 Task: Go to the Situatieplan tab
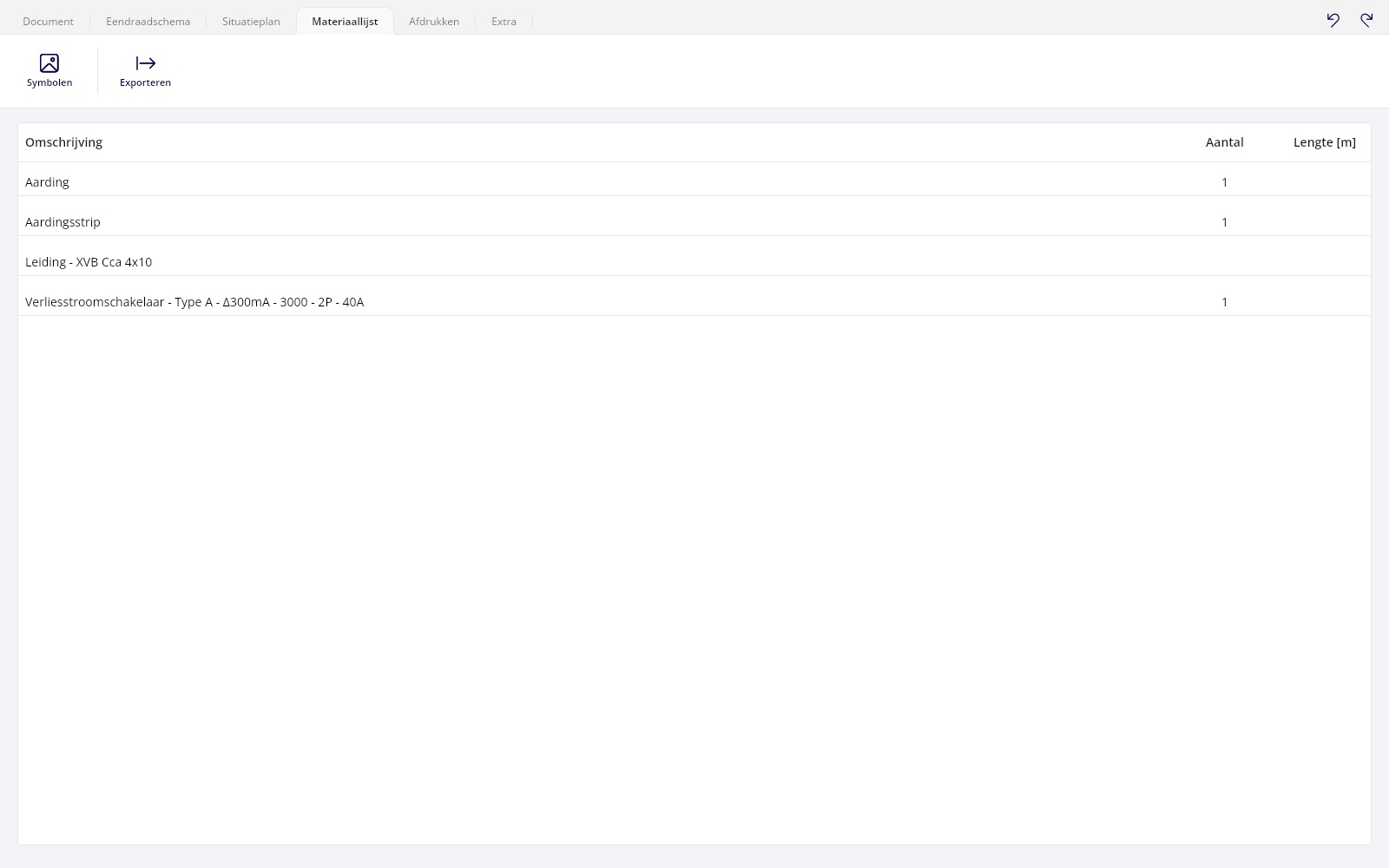(251, 22)
